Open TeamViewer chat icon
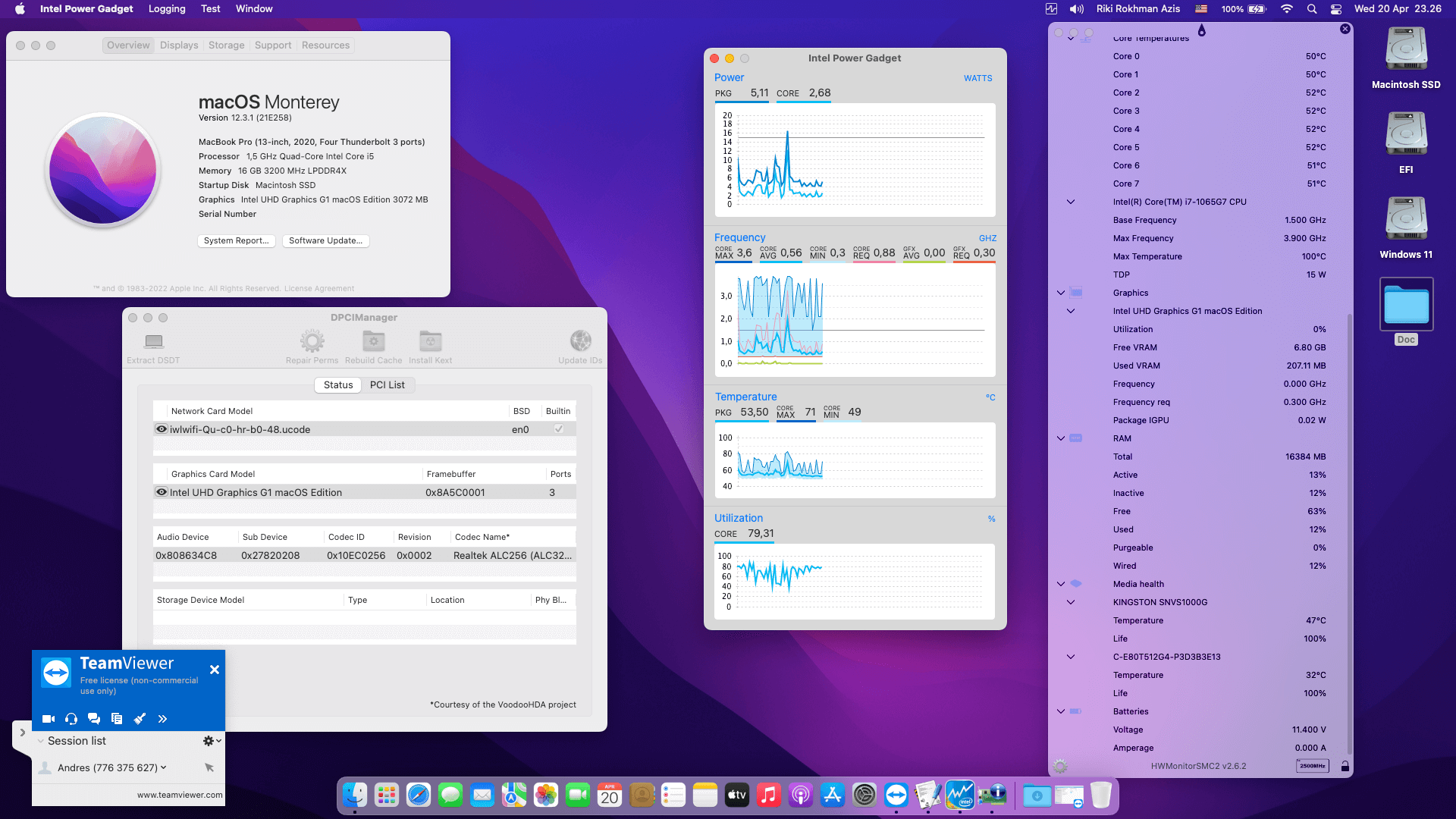 pyautogui.click(x=94, y=719)
